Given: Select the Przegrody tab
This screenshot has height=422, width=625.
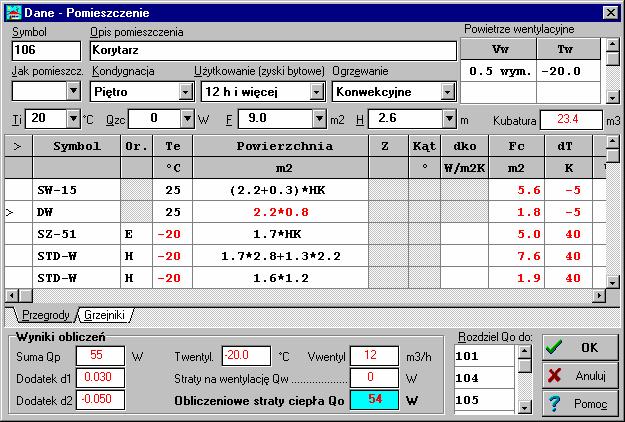Looking at the screenshot, I should click(x=45, y=315).
